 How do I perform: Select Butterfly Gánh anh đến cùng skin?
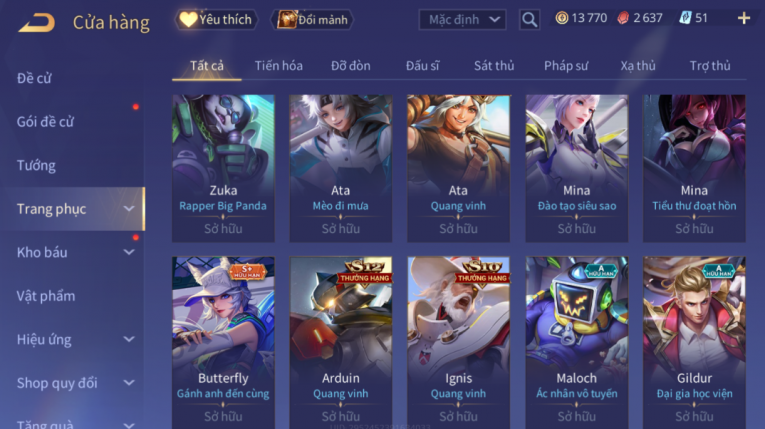click(223, 343)
